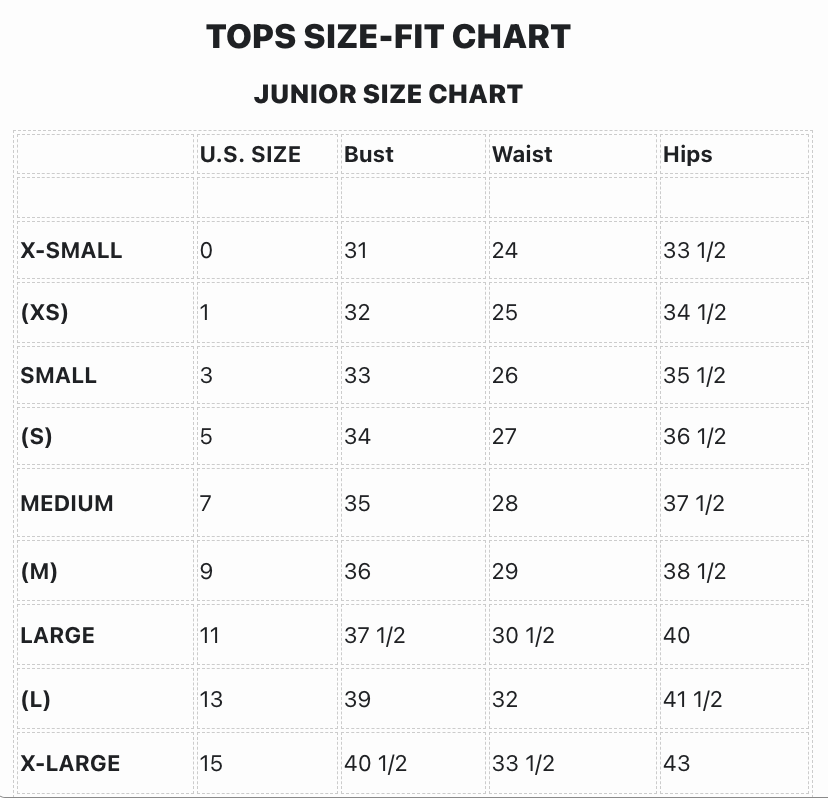Click the TOPS SIZE-FIT CHART title
Screen dimensions: 828x800
388,37
